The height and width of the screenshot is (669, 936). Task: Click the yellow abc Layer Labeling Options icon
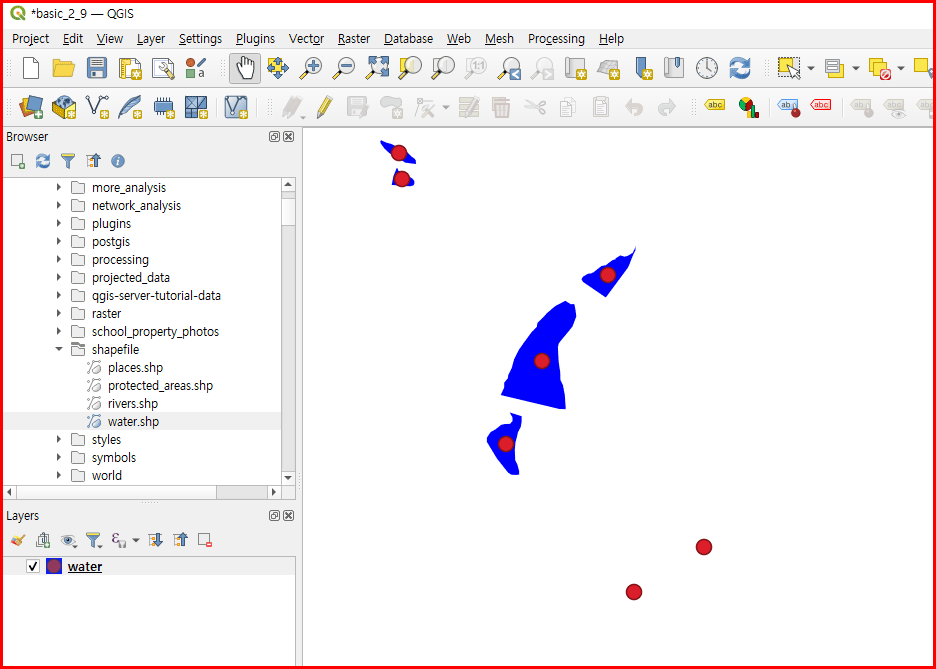click(715, 105)
